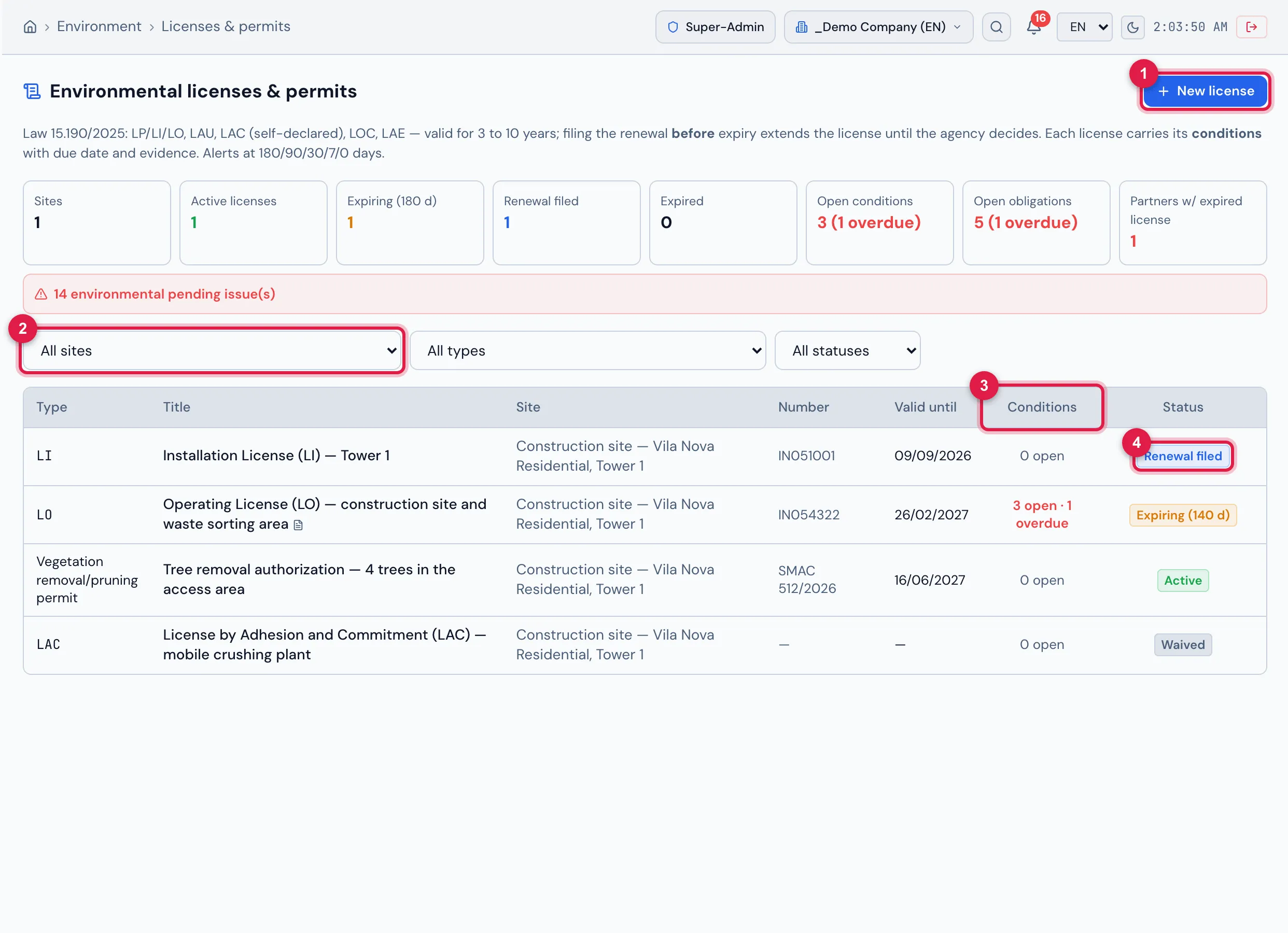This screenshot has height=933, width=1288.
Task: Click the Active status badge
Action: 1182,581
